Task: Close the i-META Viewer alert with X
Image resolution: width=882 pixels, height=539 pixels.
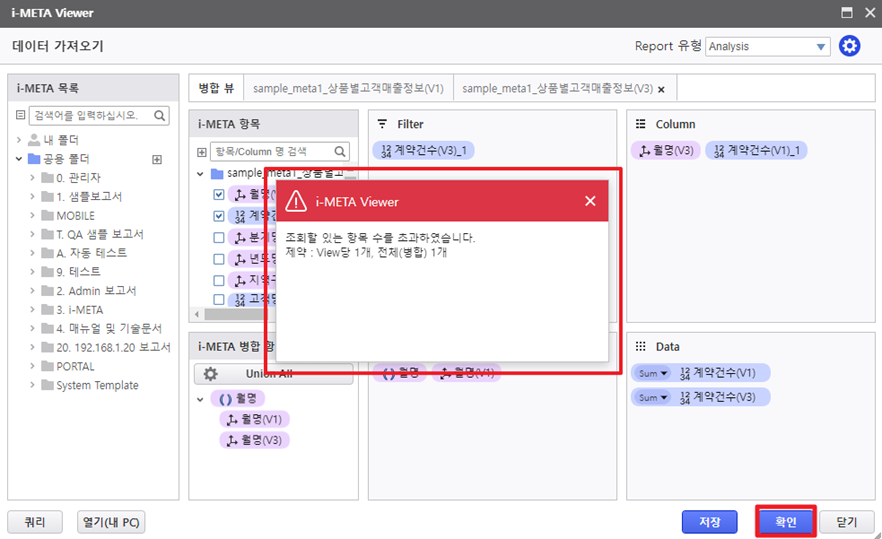Action: 590,201
